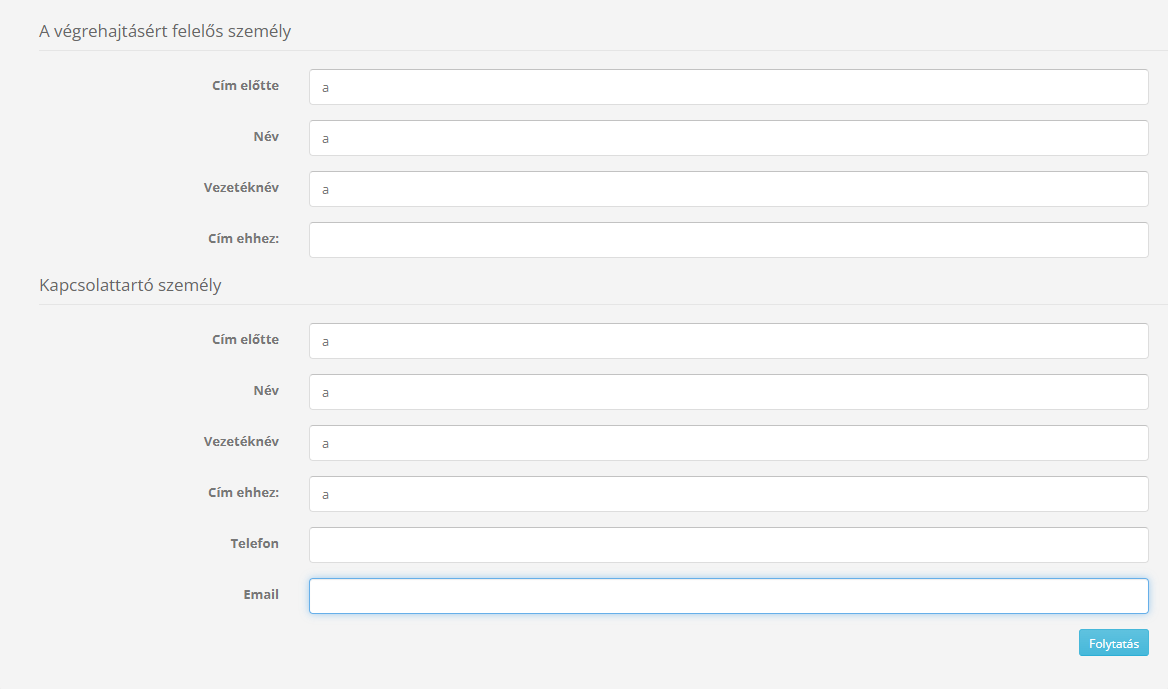Click the 'A végrehajtásért felelős személy' heading
The height and width of the screenshot is (689, 1168).
tap(165, 31)
